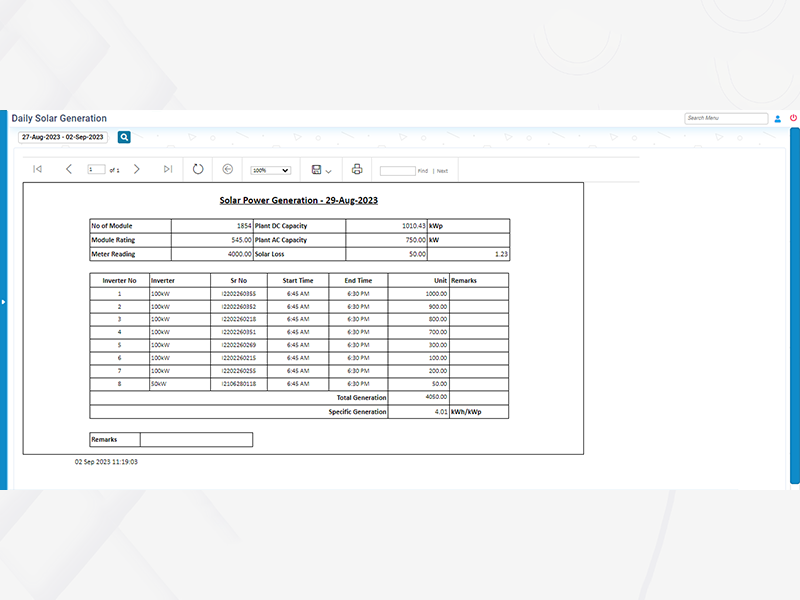Viewport: 800px width, 600px height.
Task: Jump to last report page
Action: 168,169
